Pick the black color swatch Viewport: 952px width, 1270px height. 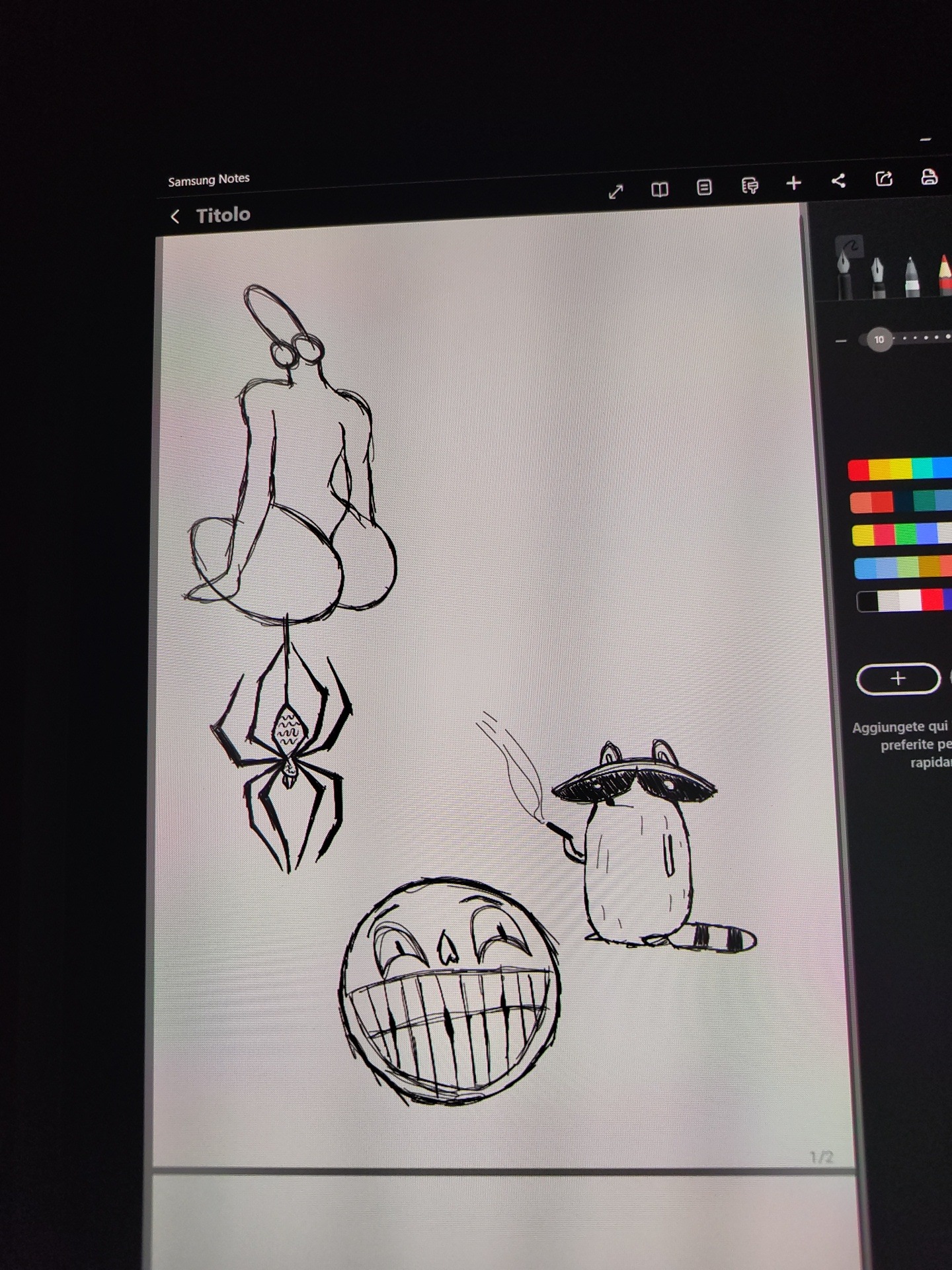867,602
